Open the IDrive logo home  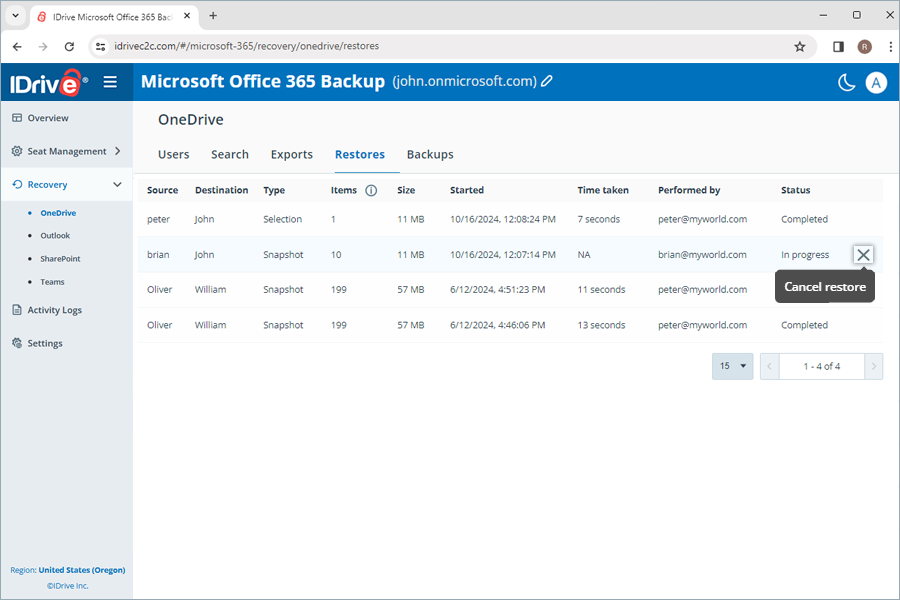pos(49,83)
